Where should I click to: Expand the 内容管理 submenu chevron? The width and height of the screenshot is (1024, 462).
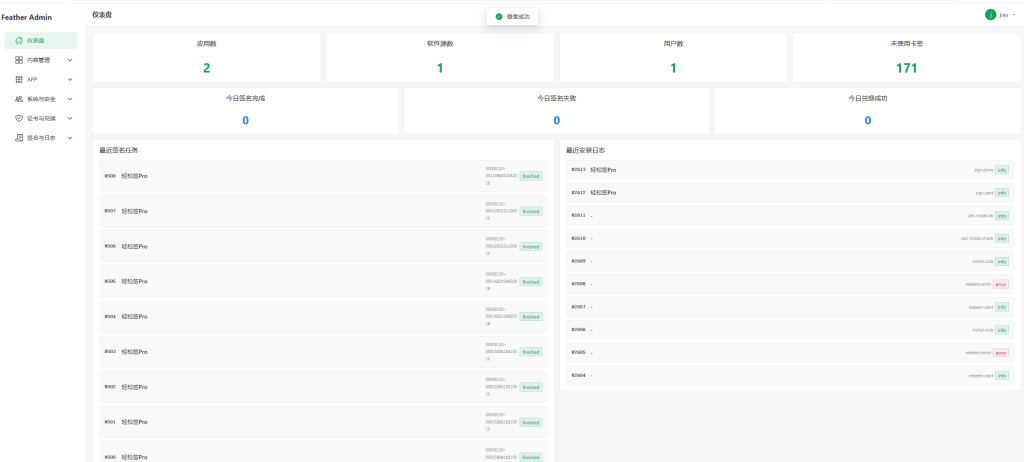point(70,60)
